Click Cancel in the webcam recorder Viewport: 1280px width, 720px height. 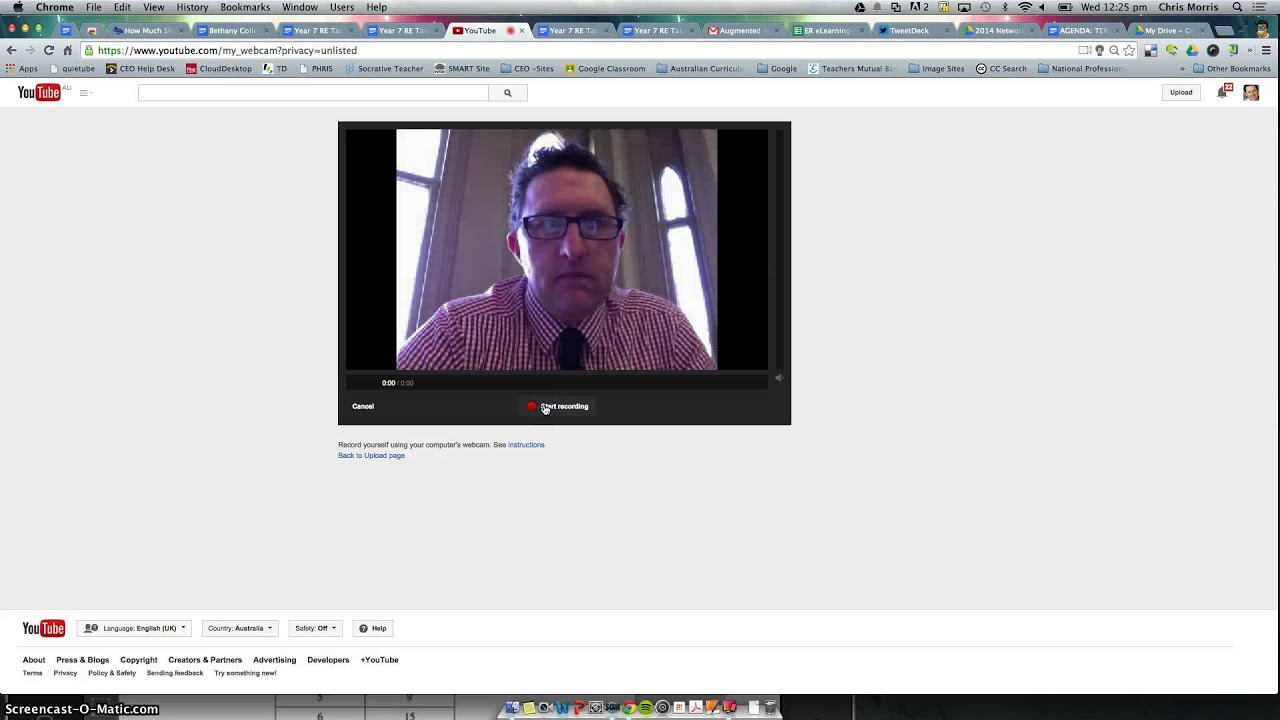pos(363,406)
